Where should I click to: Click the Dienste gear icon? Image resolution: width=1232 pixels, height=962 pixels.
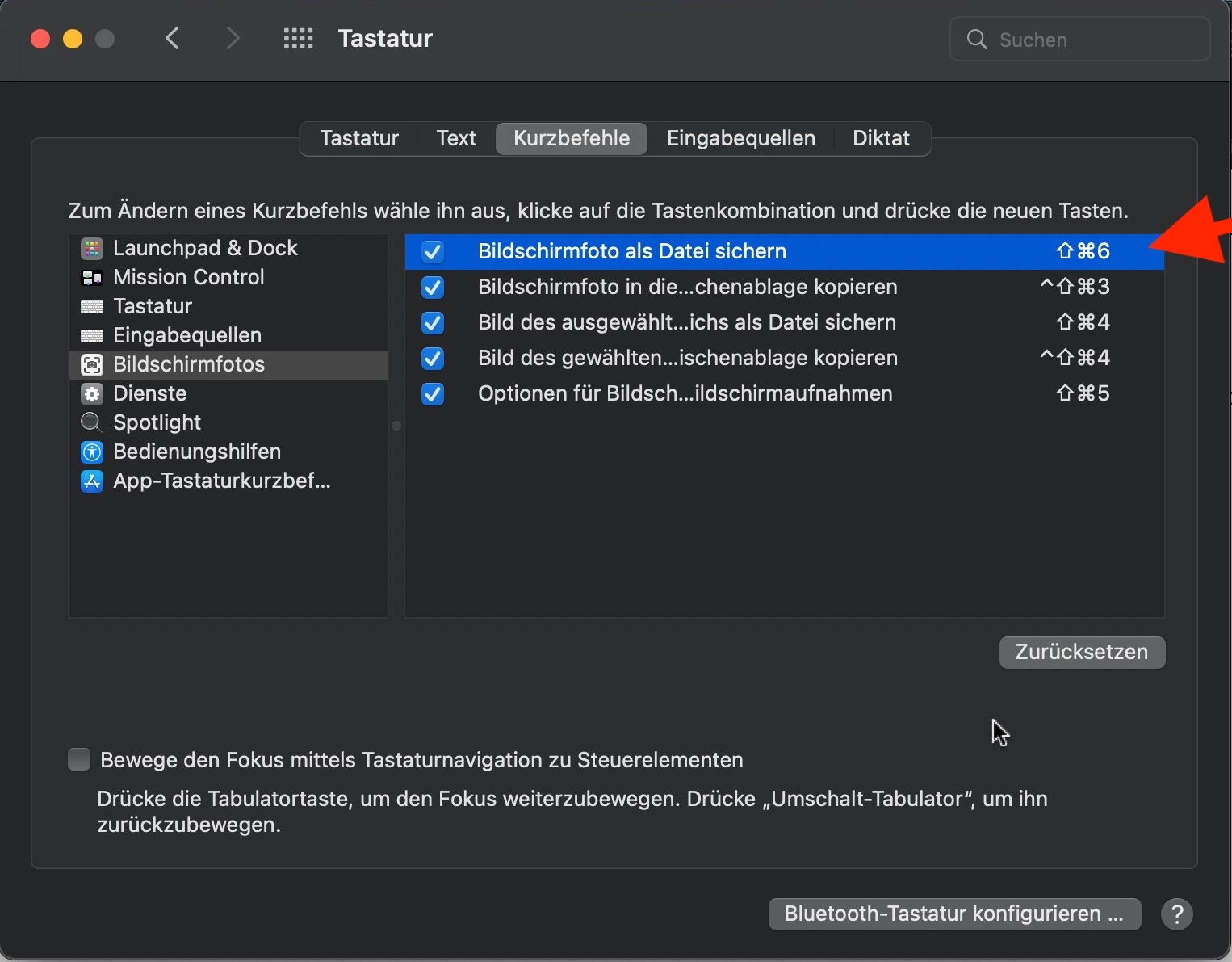point(92,393)
